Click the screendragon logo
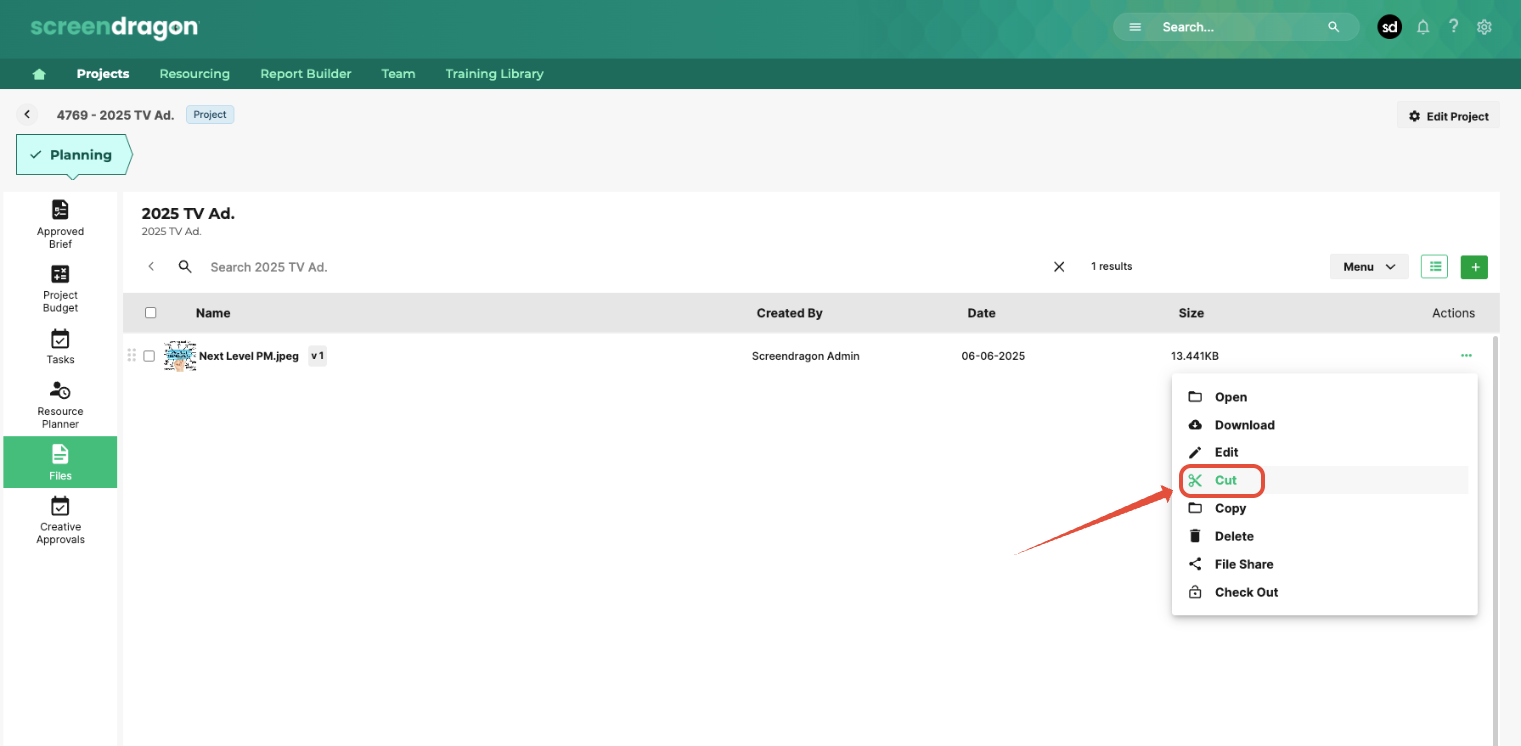1521x746 pixels. 114,27
